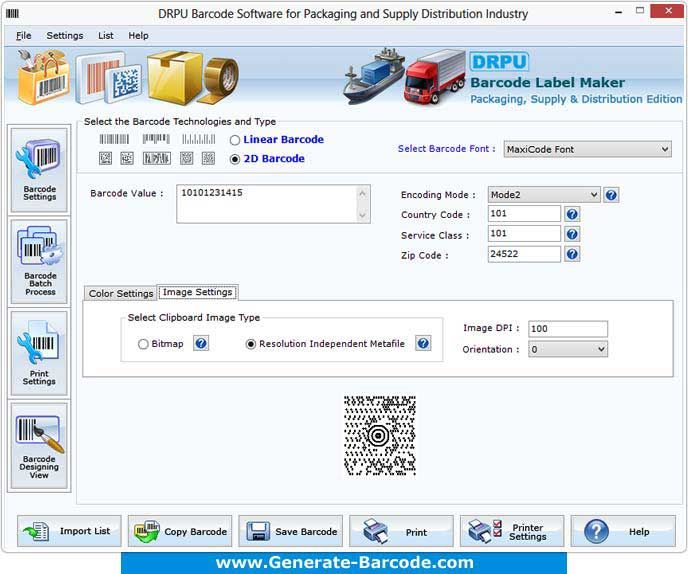Click the third linear barcode sample icon

(199, 139)
